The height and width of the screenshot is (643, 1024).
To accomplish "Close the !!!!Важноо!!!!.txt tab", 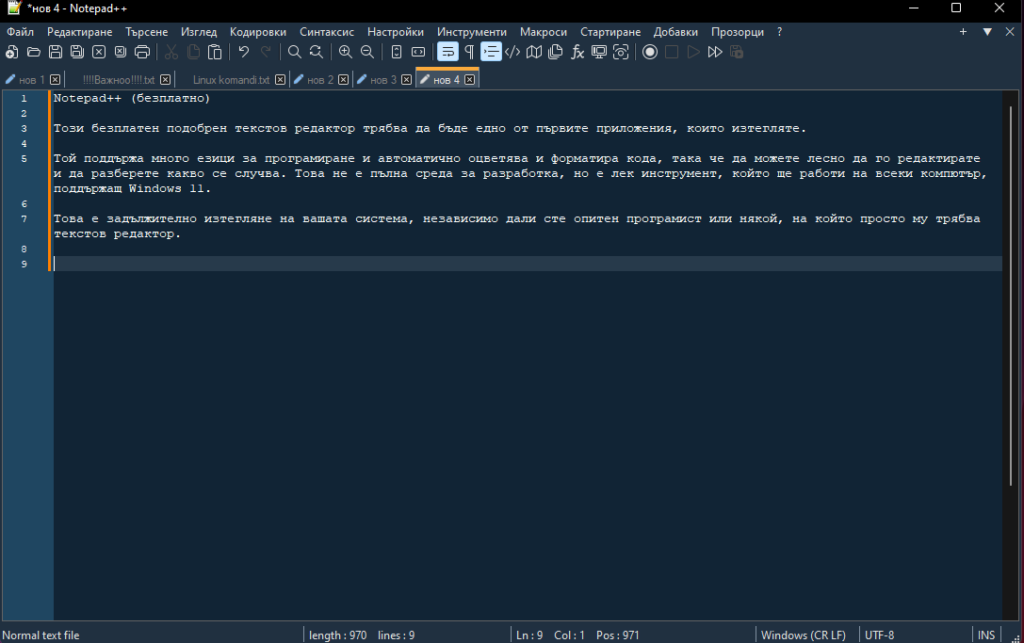I will (165, 80).
